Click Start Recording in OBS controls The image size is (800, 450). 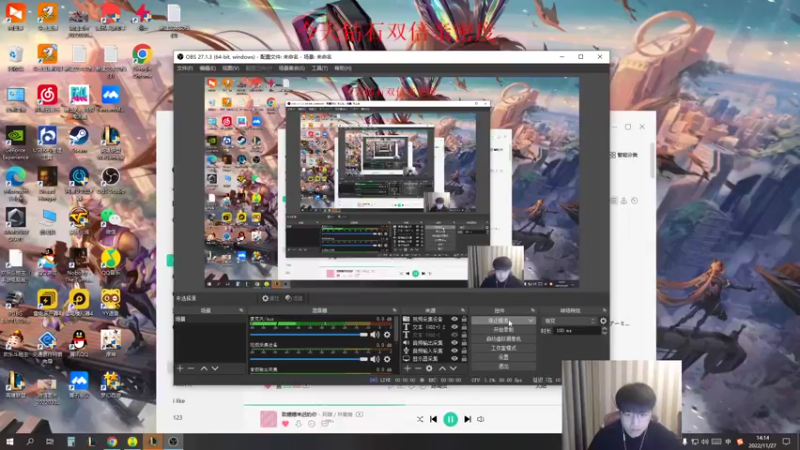tap(504, 330)
